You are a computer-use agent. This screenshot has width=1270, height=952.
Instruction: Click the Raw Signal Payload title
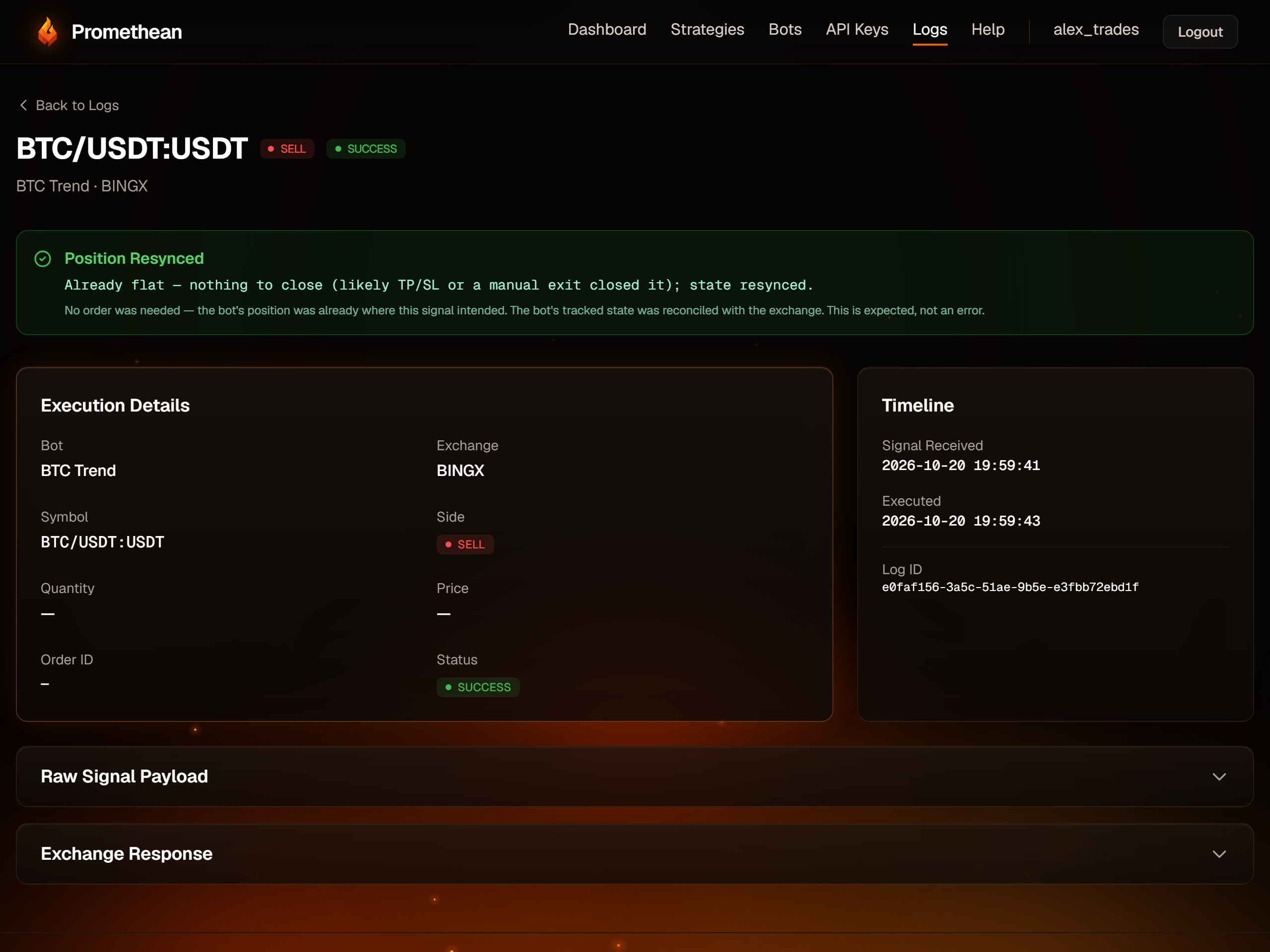pyautogui.click(x=124, y=776)
